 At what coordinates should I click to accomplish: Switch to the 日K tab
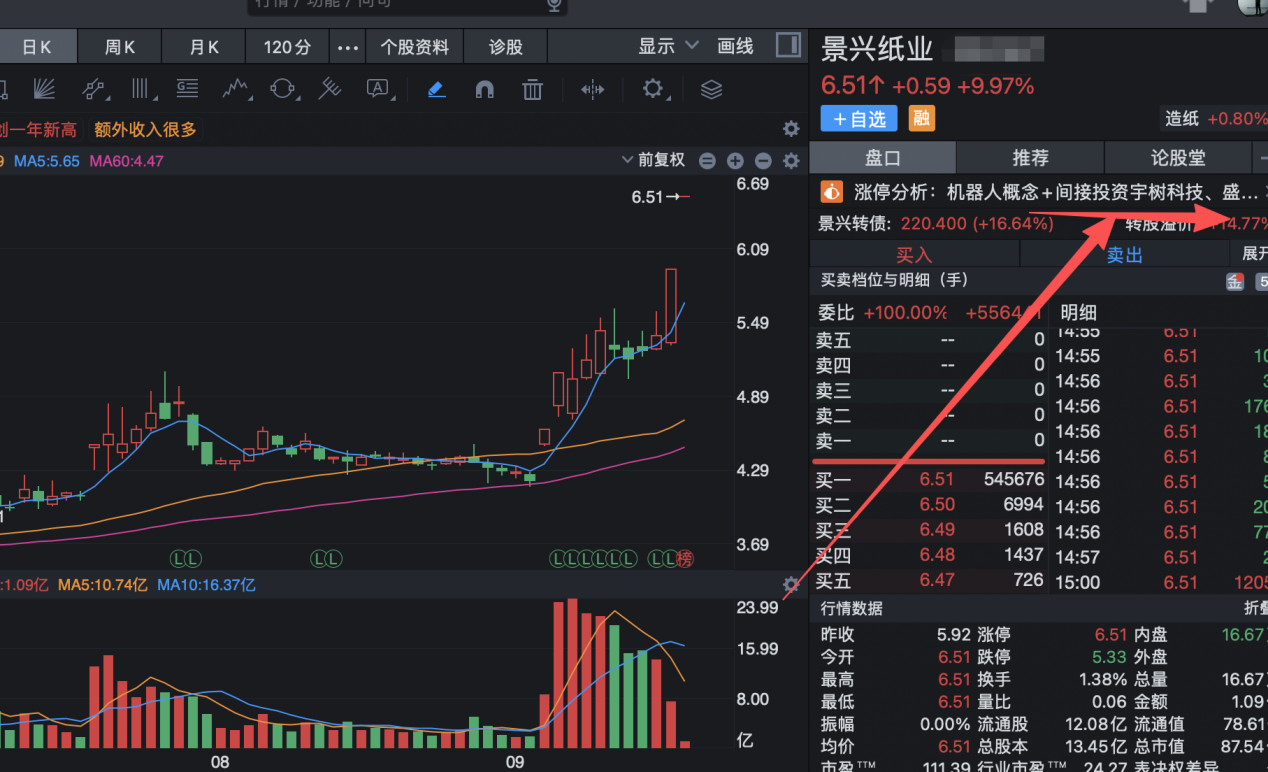(36, 47)
